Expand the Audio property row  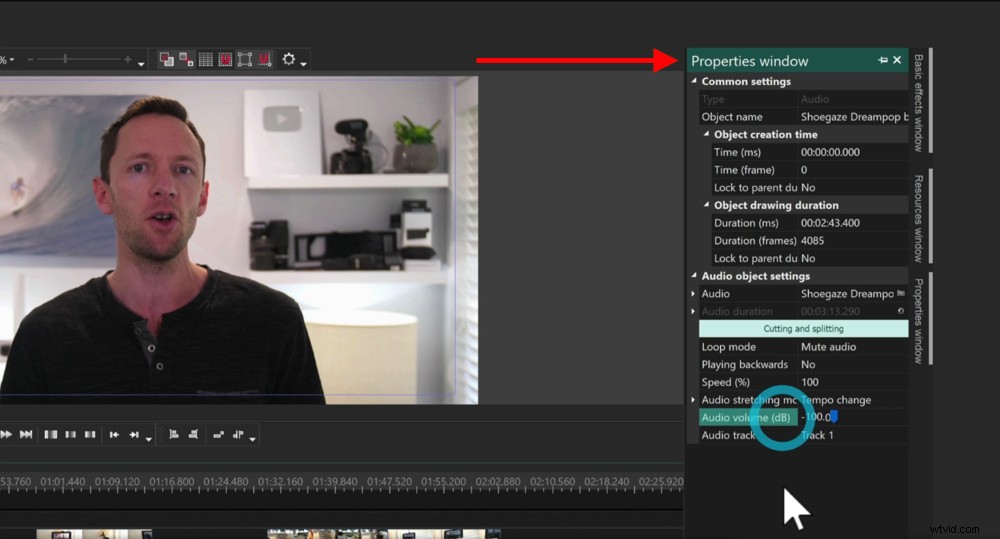coord(693,293)
